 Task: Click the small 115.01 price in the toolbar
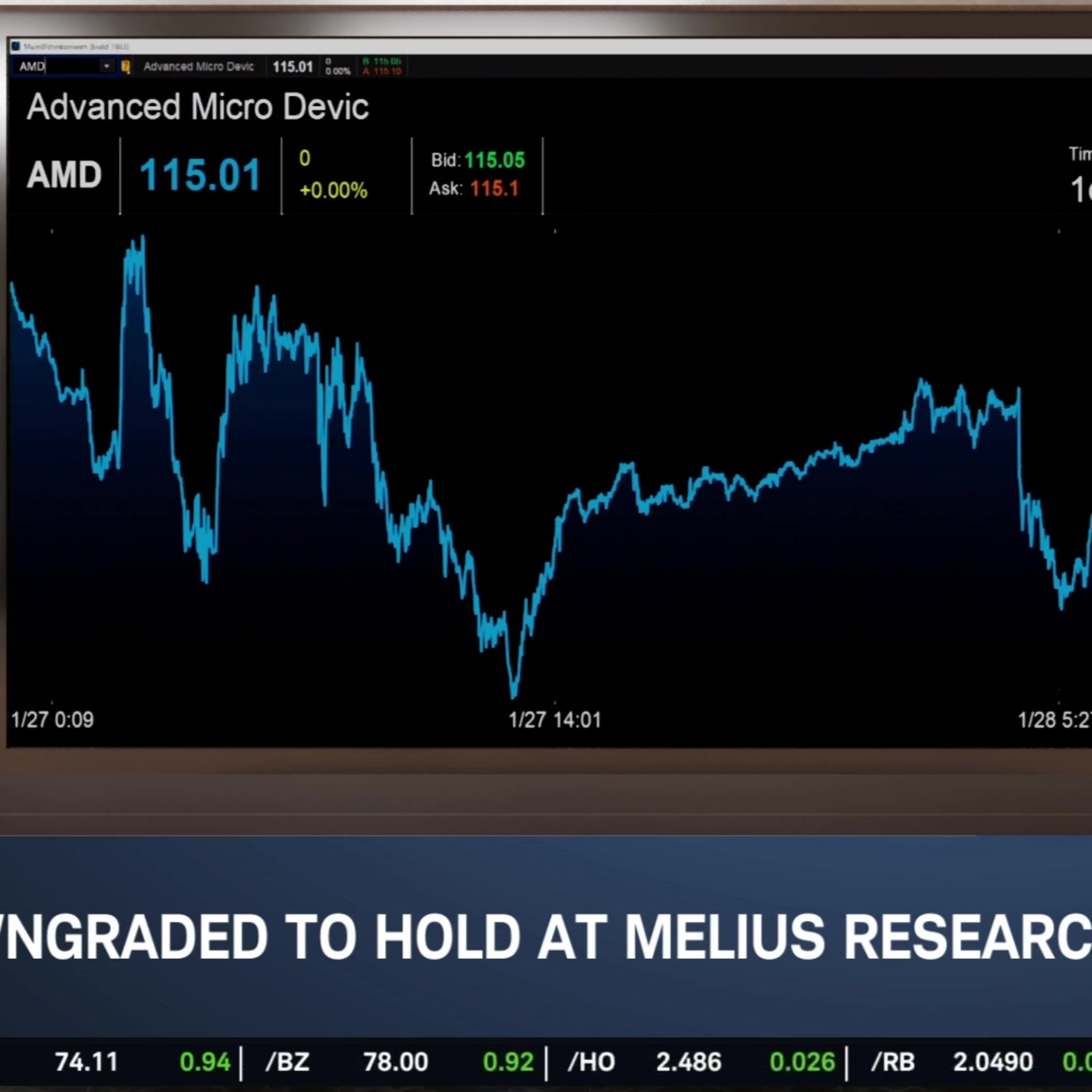293,67
